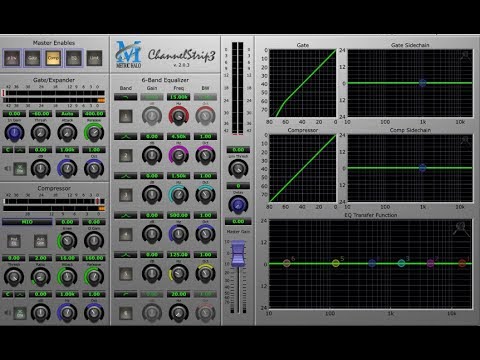Click the compressor ratio 2.00 field
The height and width of the screenshot is (360, 480).
pos(40,258)
